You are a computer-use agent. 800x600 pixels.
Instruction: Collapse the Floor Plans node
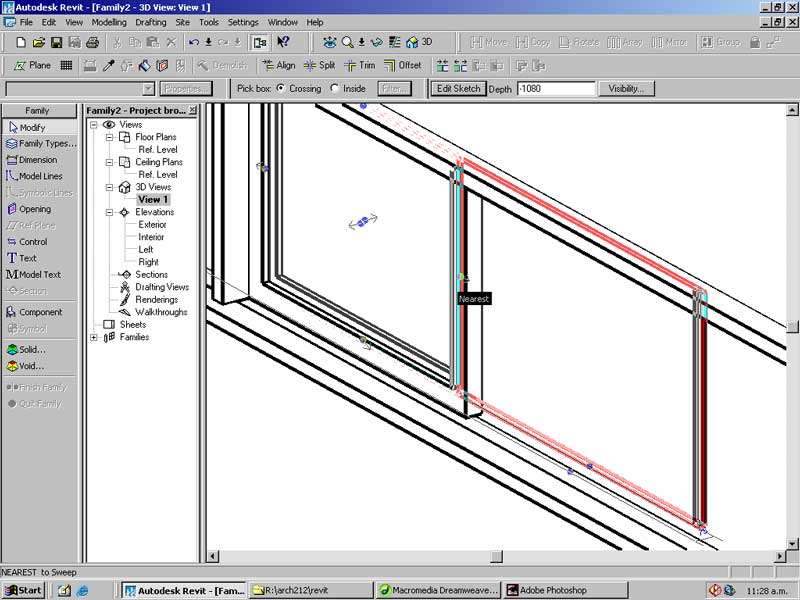coord(109,137)
